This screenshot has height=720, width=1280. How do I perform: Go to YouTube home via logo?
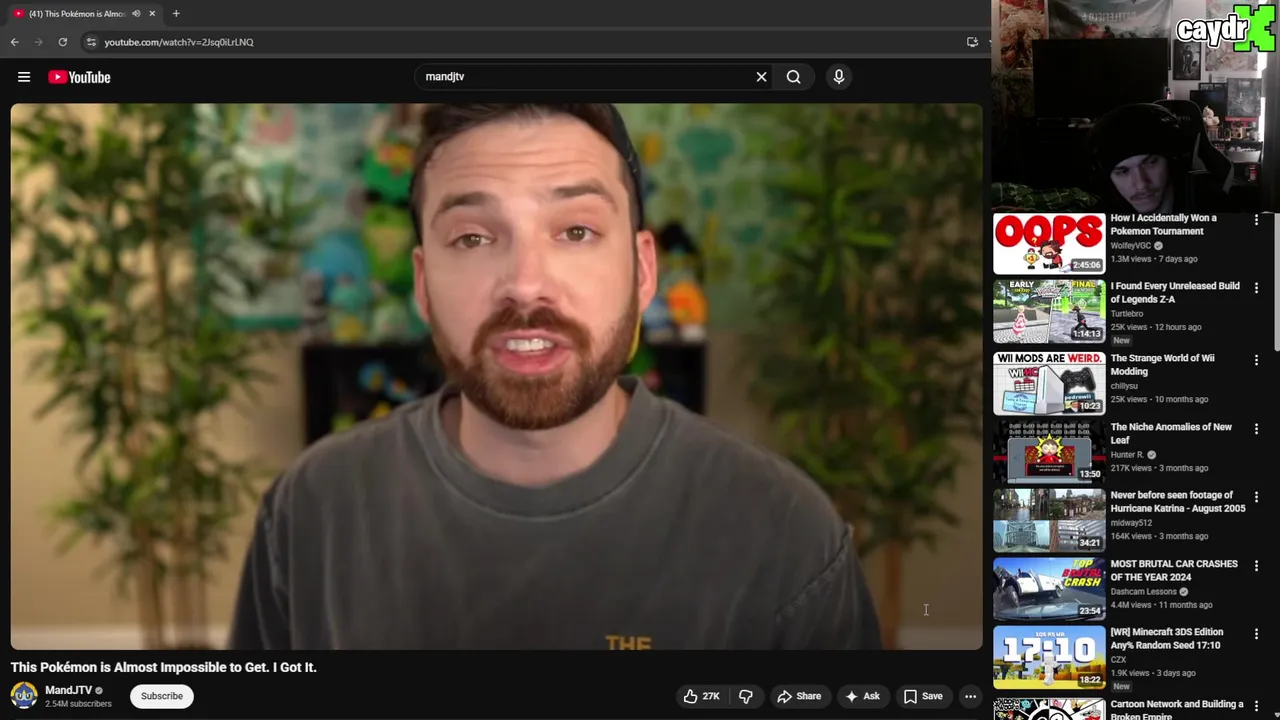click(79, 77)
